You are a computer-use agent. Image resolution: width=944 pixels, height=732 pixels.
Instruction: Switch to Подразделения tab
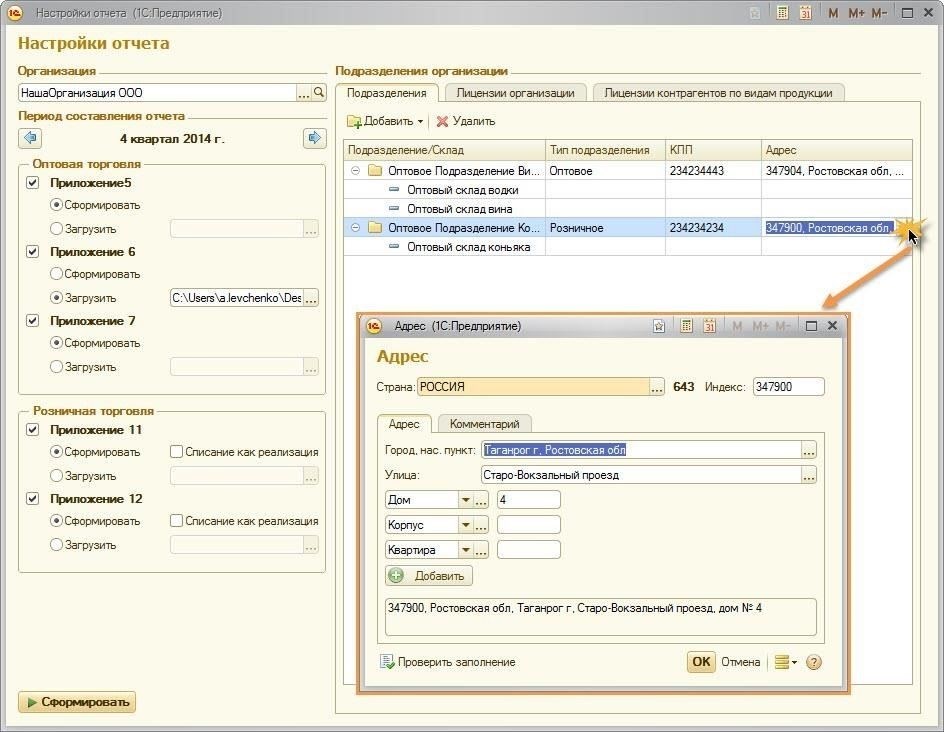coord(387,93)
